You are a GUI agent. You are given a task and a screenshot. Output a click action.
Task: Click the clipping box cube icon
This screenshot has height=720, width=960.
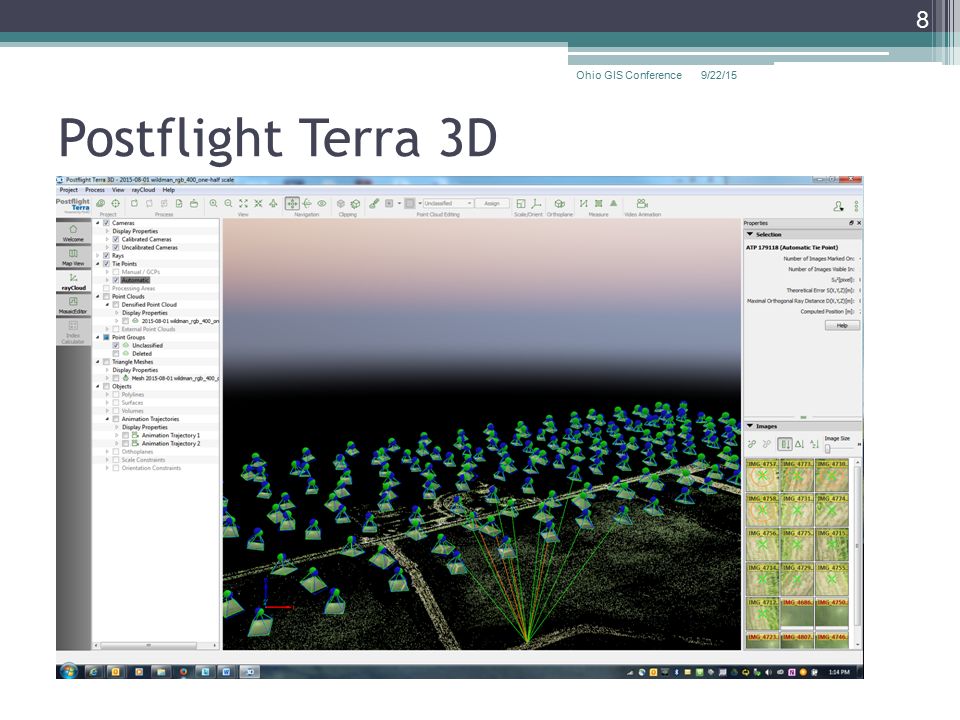pyautogui.click(x=340, y=203)
